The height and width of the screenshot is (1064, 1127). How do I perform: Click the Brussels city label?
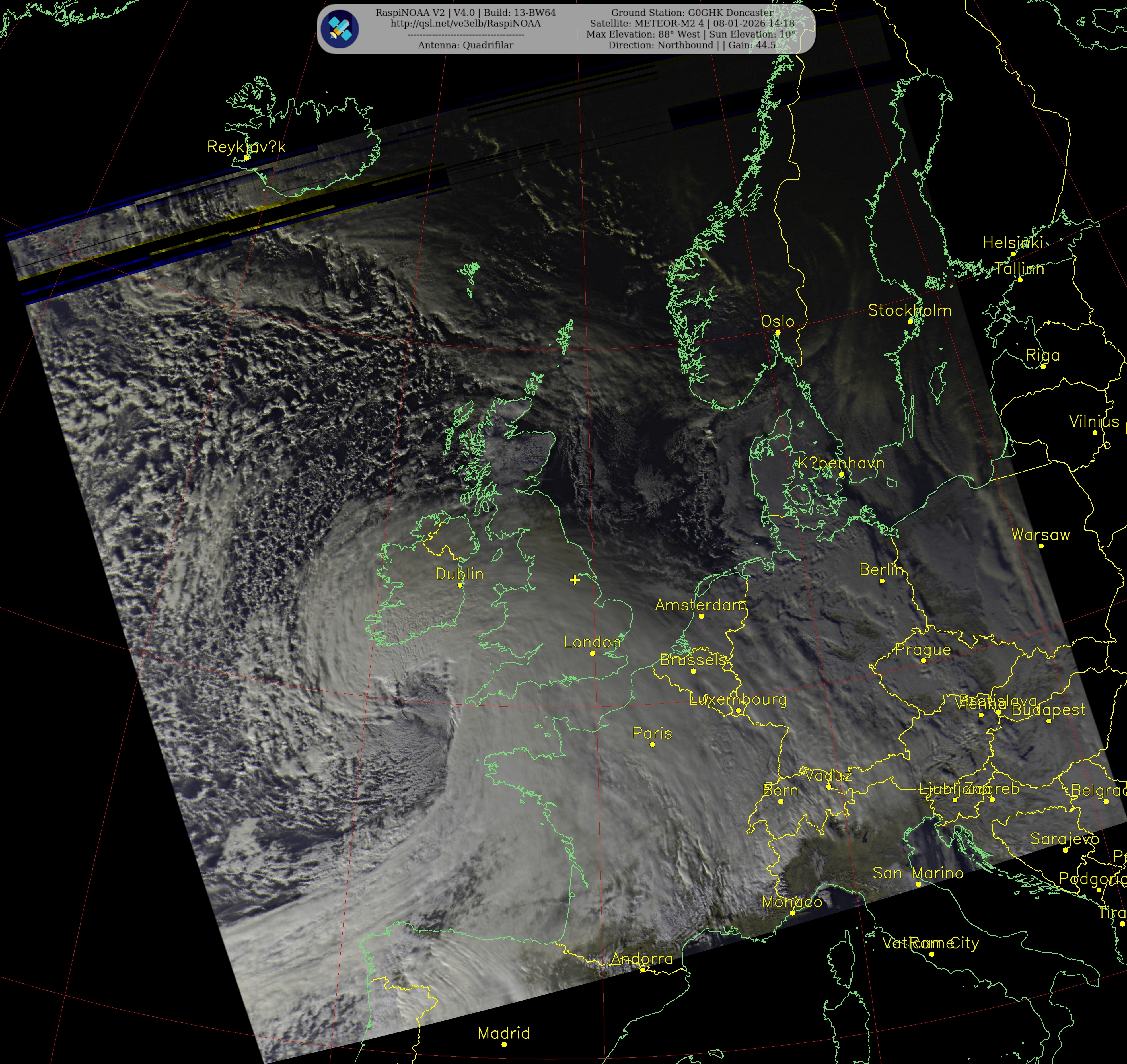[x=693, y=660]
